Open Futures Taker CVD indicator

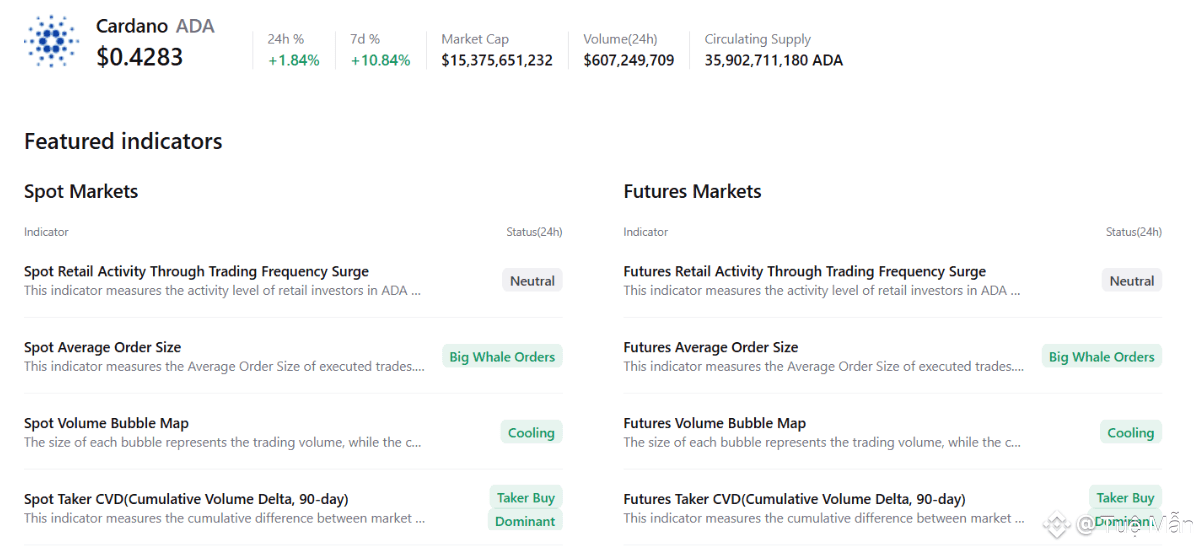[794, 499]
